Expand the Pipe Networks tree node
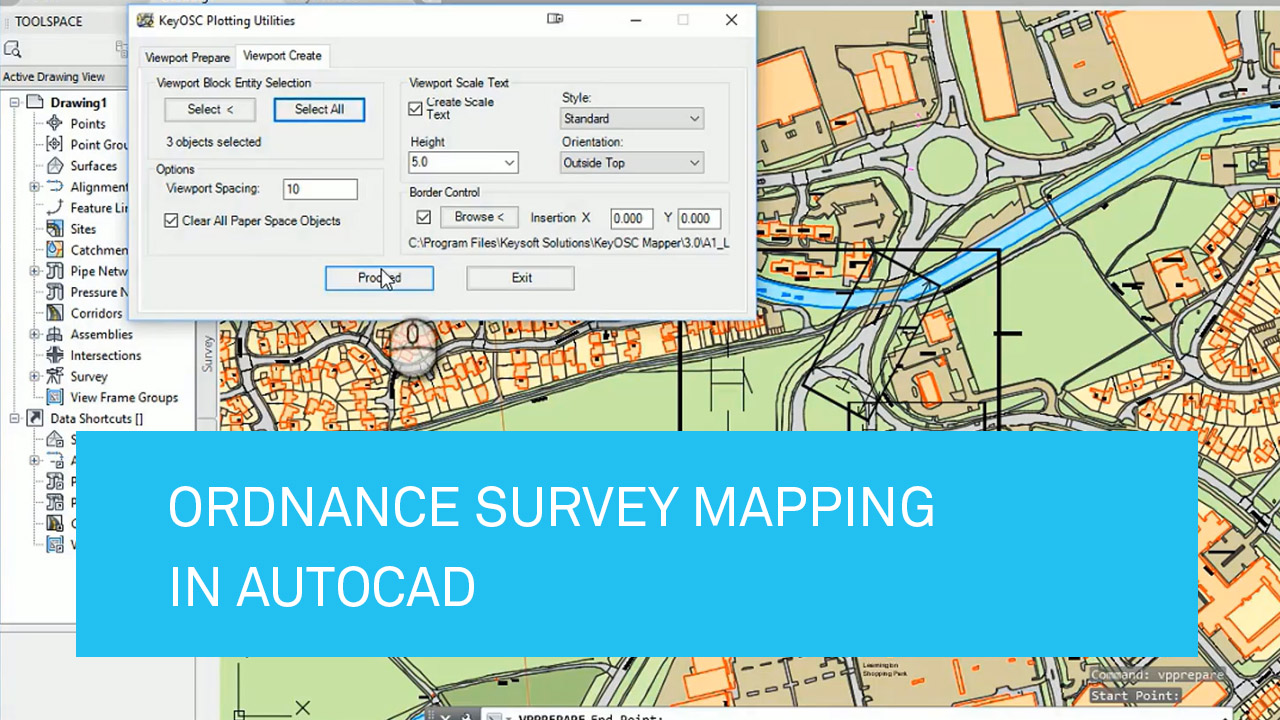Viewport: 1280px width, 720px height. [x=35, y=271]
